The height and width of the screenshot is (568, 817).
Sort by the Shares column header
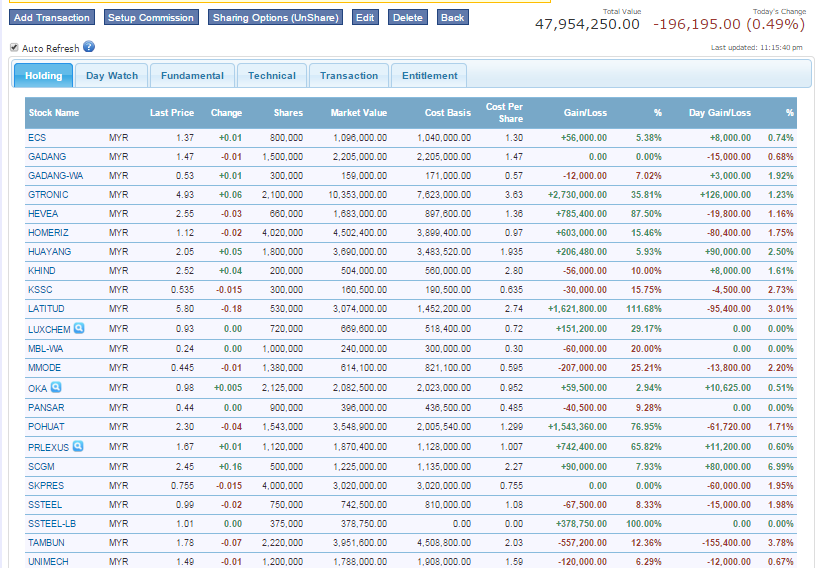[289, 113]
